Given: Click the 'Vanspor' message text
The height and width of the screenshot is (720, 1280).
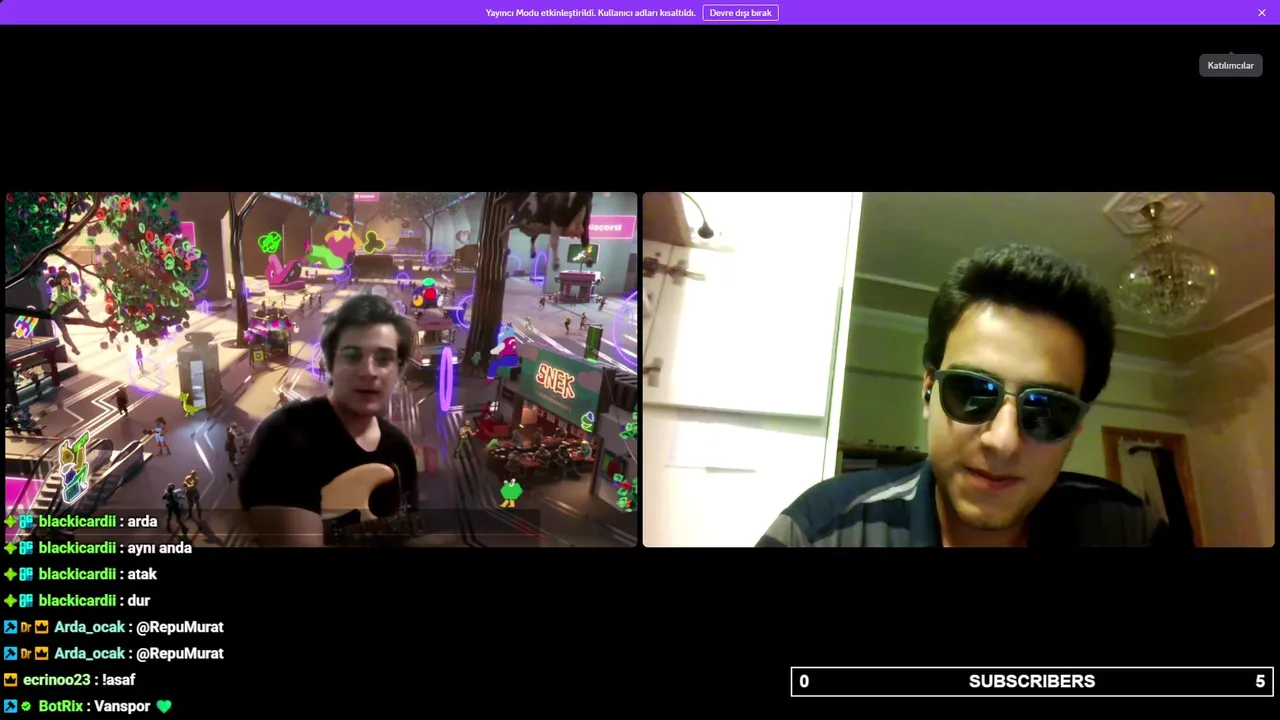Looking at the screenshot, I should [x=122, y=706].
